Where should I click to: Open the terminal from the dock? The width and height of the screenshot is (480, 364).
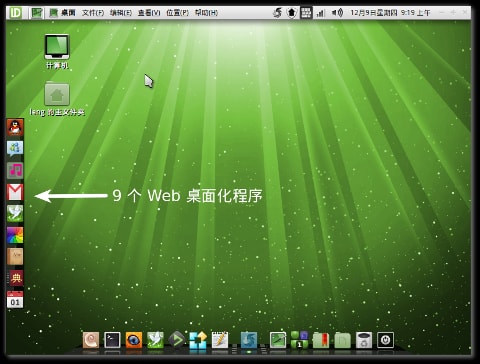coord(112,340)
